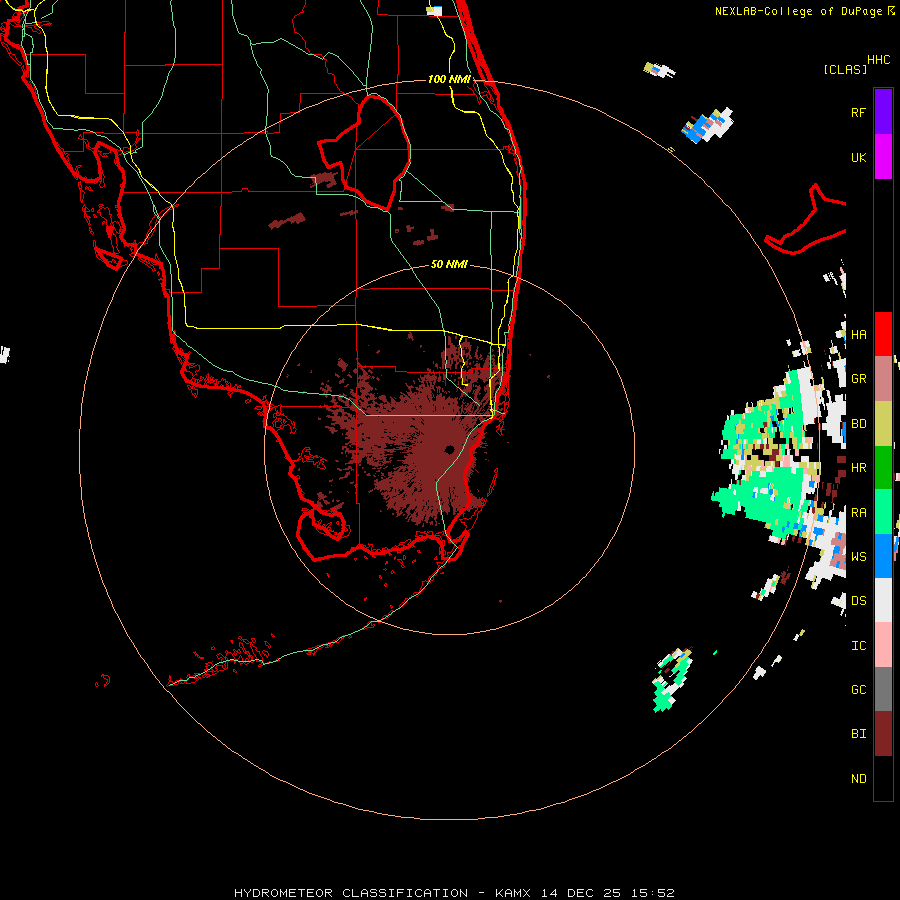Click the HA red legend color block
Screen dimensions: 900x900
coord(883,334)
